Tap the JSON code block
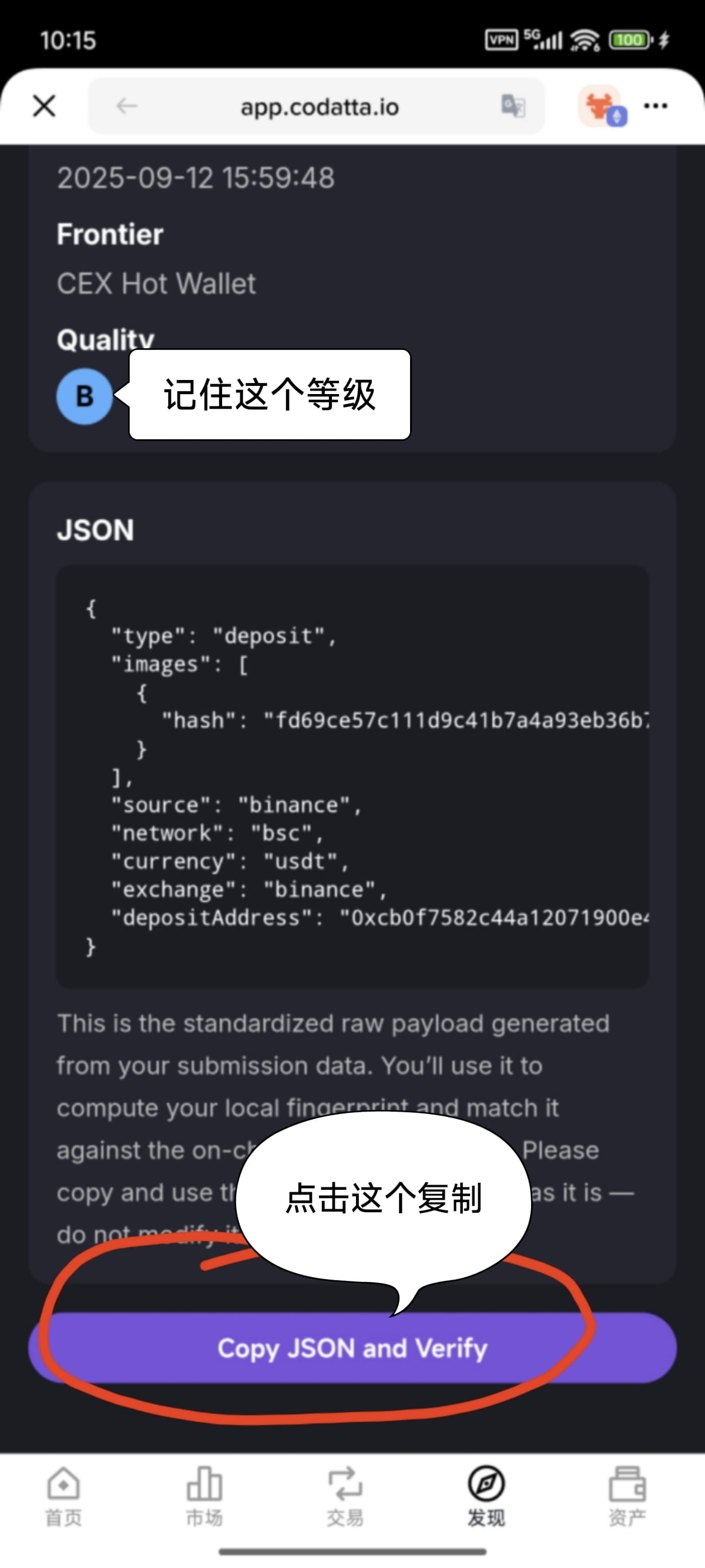Image resolution: width=705 pixels, height=1568 pixels. (352, 777)
